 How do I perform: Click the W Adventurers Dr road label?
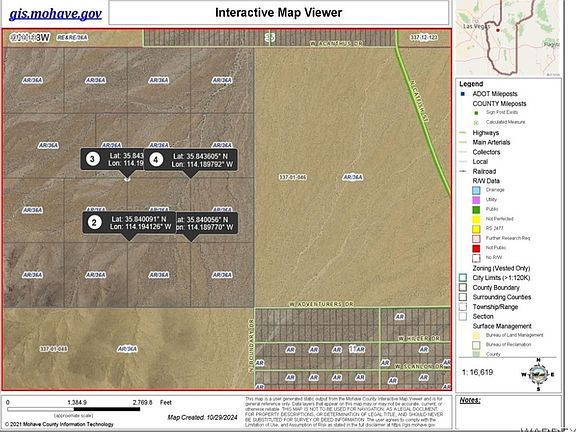[321, 304]
